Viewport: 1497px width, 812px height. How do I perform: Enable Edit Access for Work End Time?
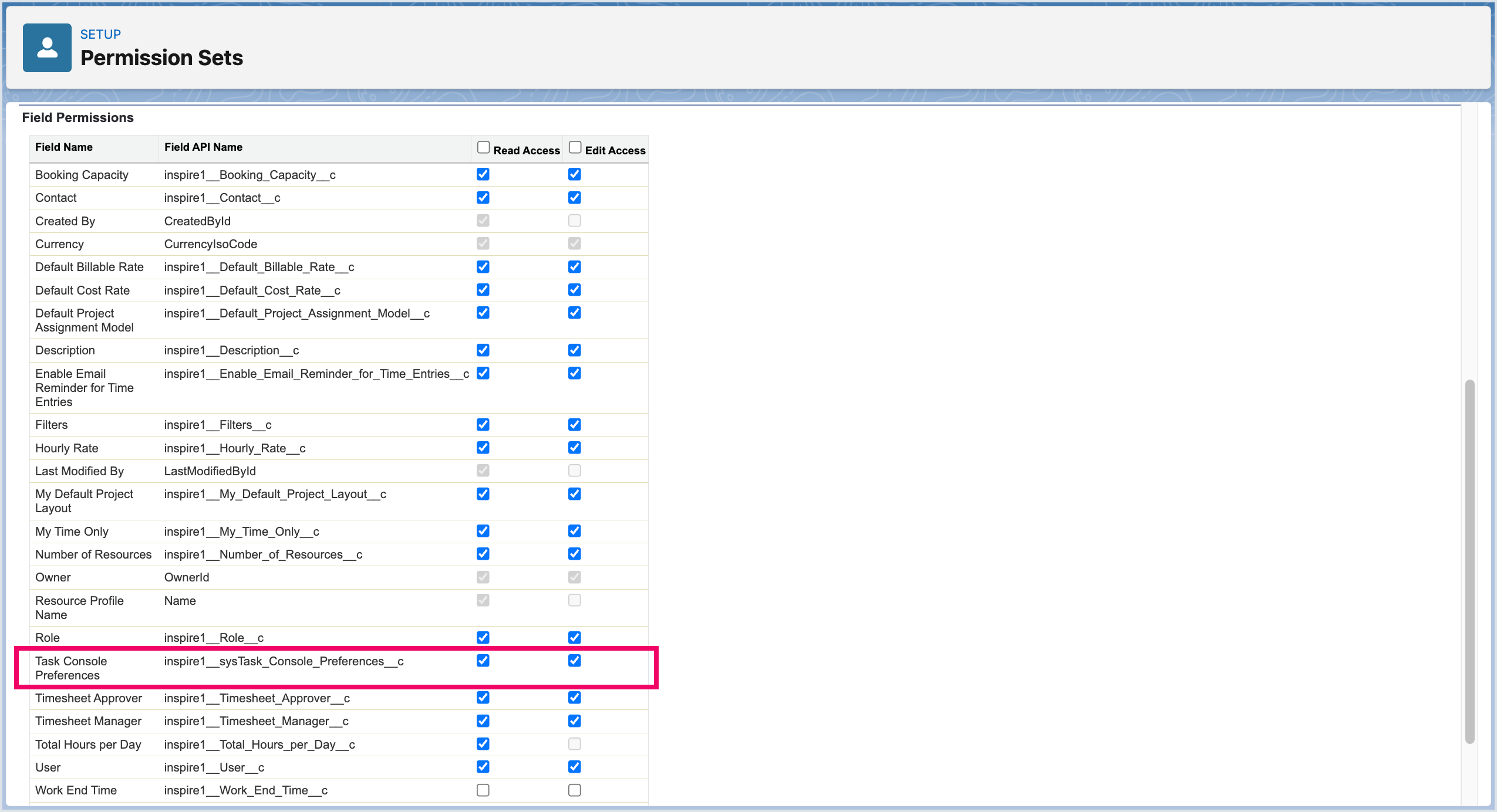coord(575,790)
